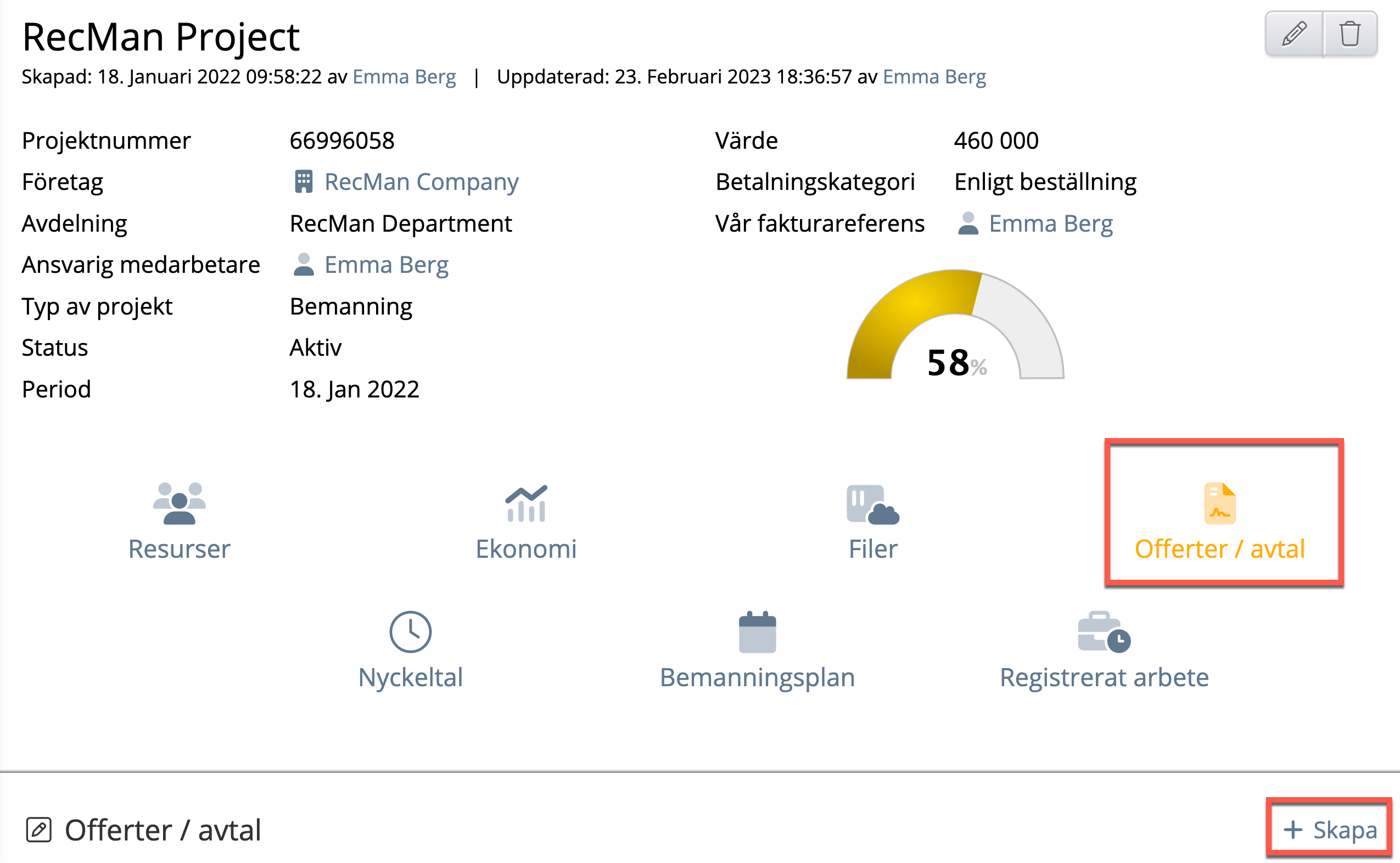This screenshot has height=863, width=1400.
Task: Open Emma Berg under Ansvarig medarbetare
Action: tap(387, 265)
